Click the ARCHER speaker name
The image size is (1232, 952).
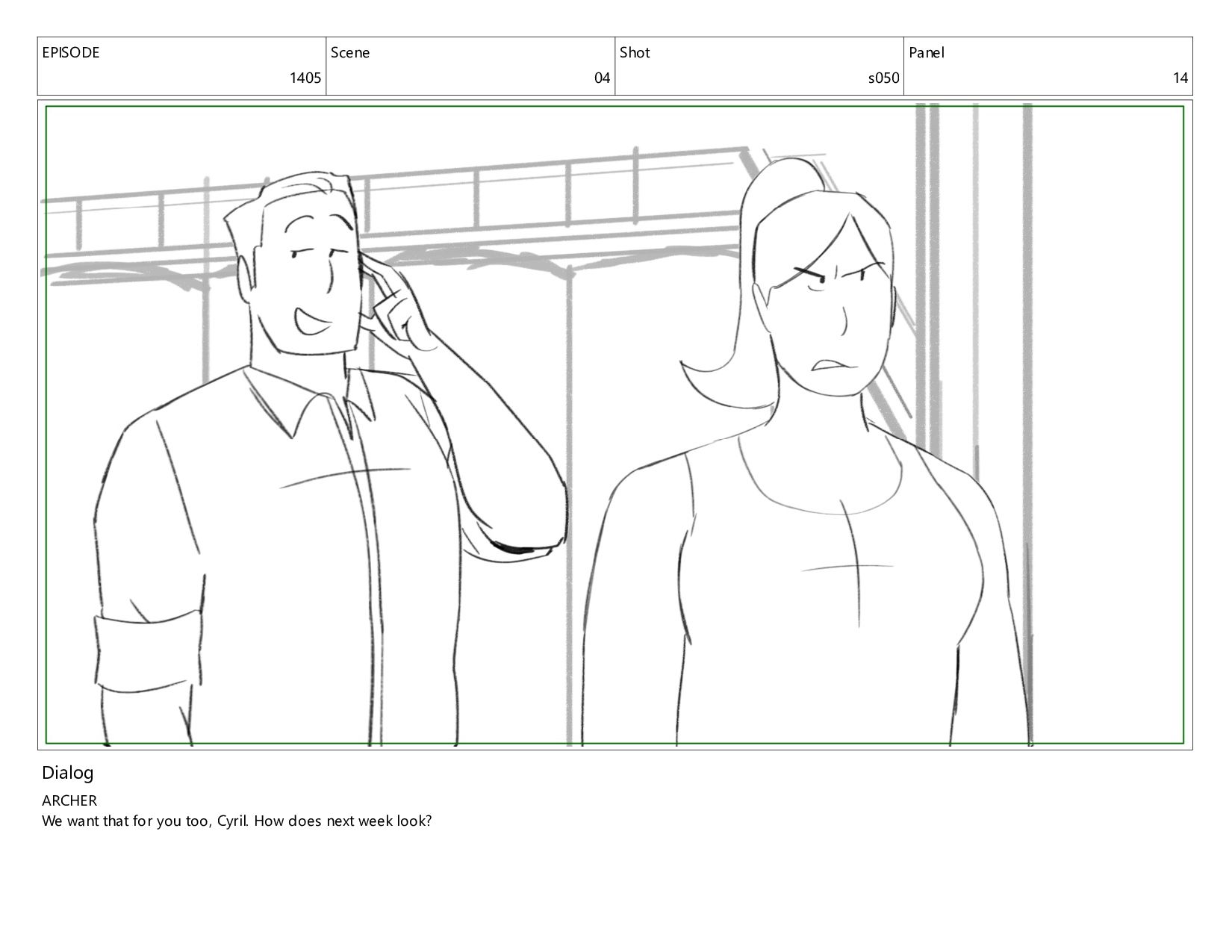[69, 800]
